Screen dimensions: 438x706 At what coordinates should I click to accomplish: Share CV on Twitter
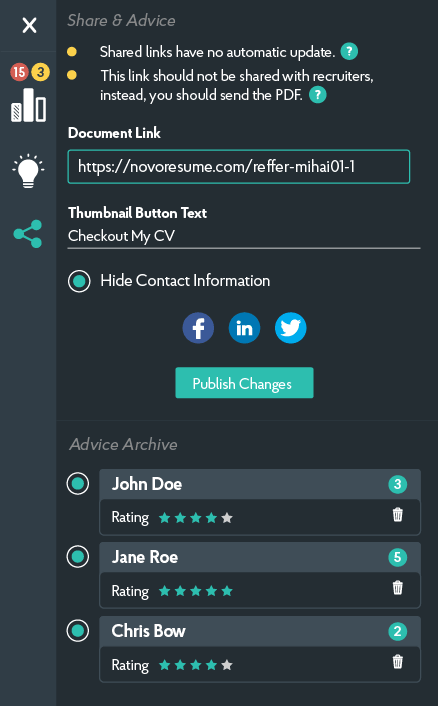pos(291,328)
